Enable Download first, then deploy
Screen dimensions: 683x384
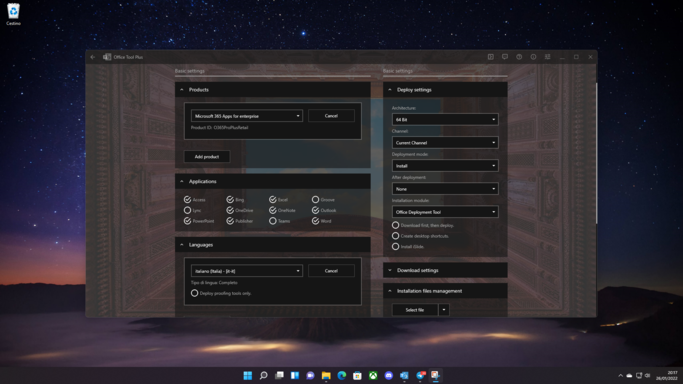click(x=396, y=225)
